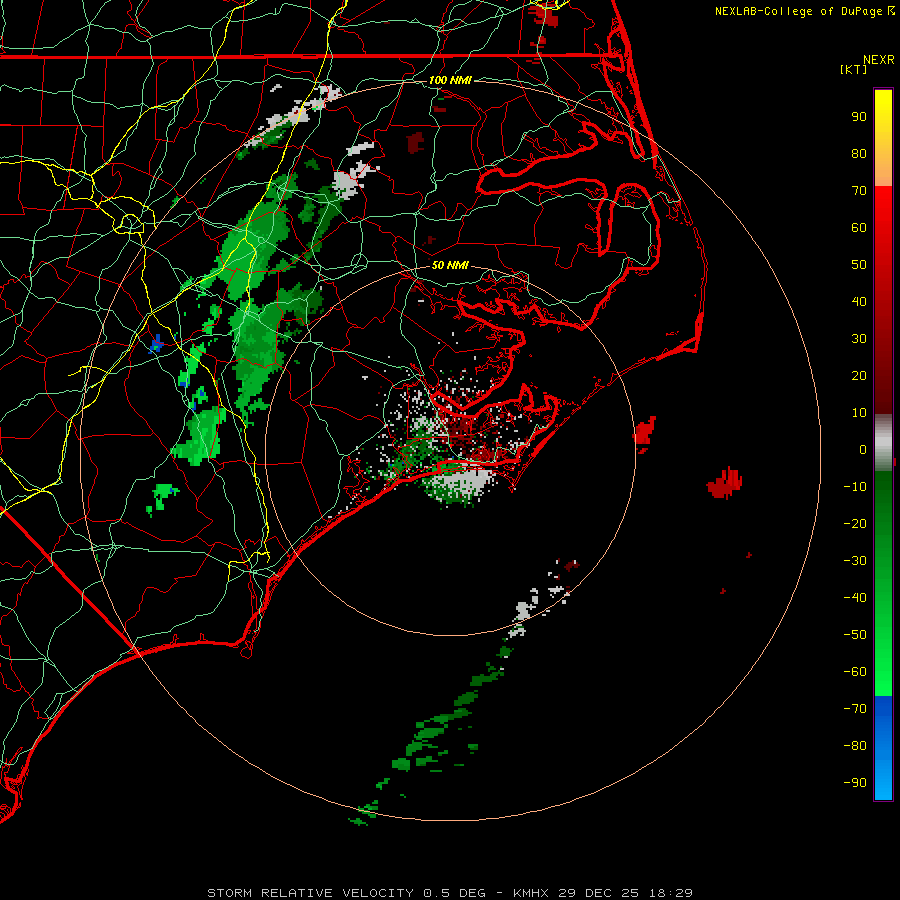Click the gray zero-velocity band on colorbar
This screenshot has height=900, width=900.
[883, 442]
